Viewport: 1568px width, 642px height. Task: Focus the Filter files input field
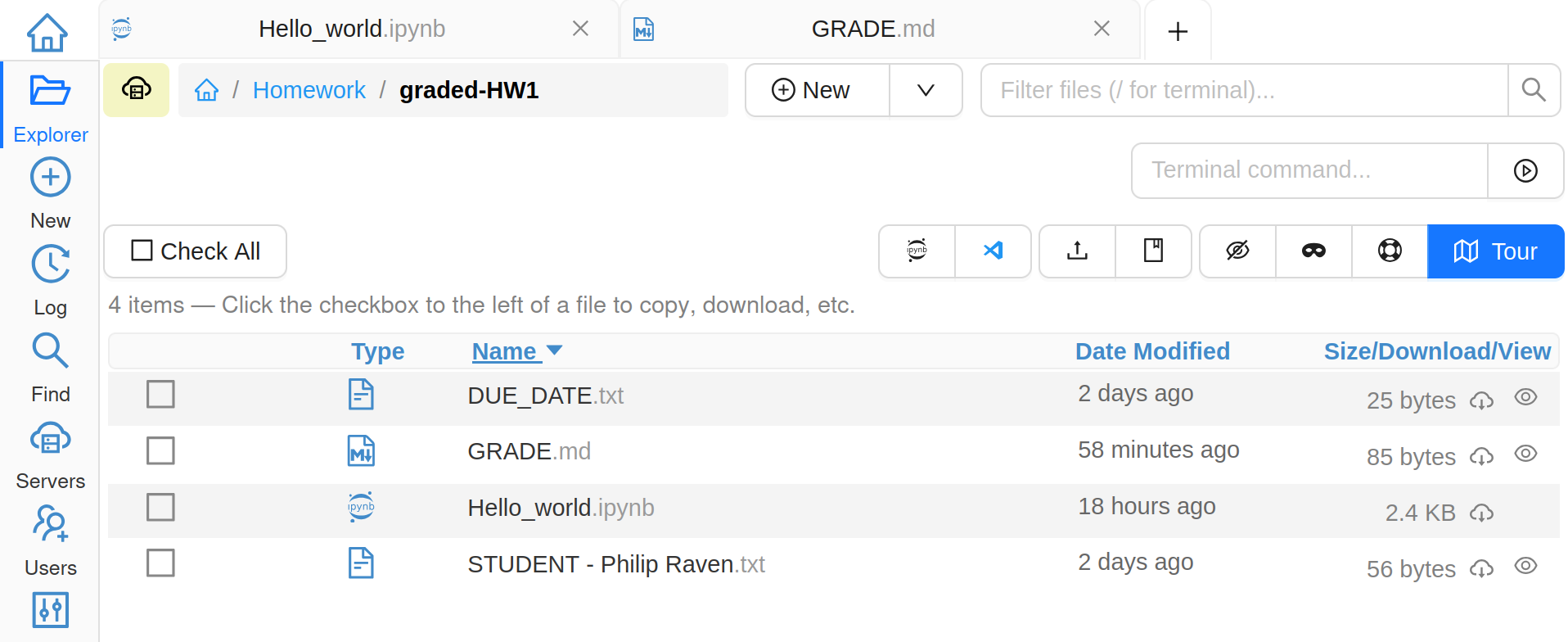(x=1244, y=90)
